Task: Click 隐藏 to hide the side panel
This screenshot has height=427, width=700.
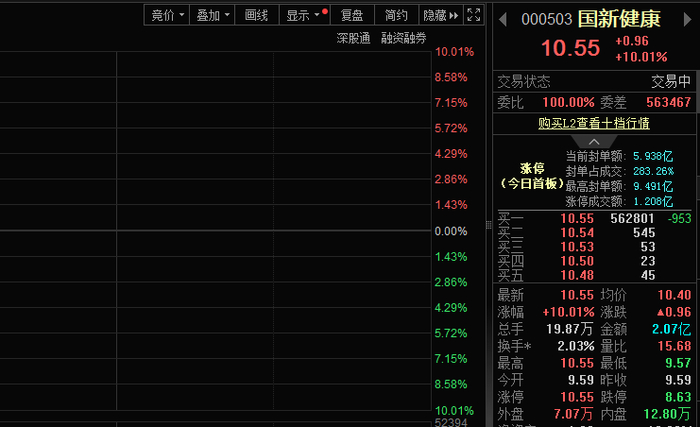Action: click(x=441, y=15)
